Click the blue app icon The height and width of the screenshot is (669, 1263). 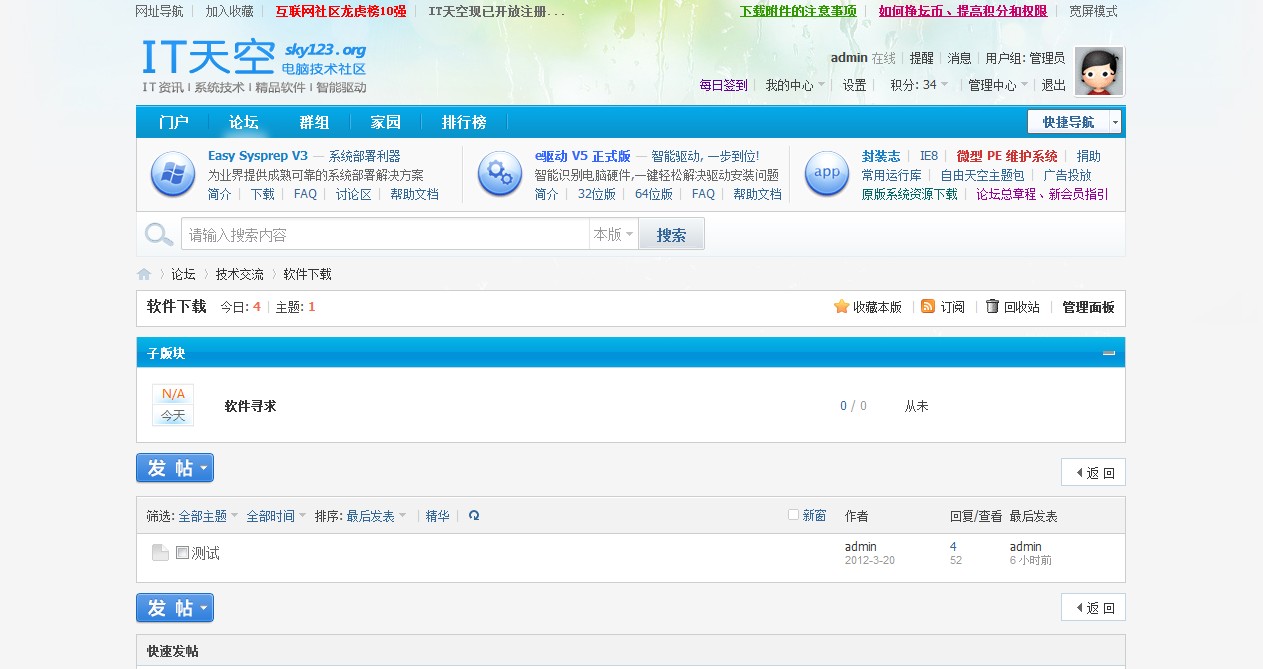pos(827,174)
